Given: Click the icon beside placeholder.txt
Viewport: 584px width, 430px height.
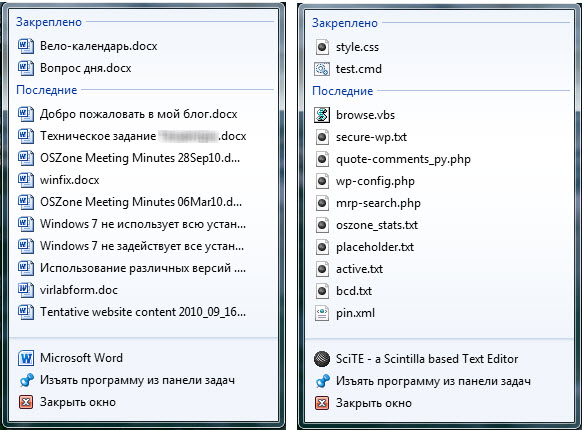Looking at the screenshot, I should tap(322, 247).
